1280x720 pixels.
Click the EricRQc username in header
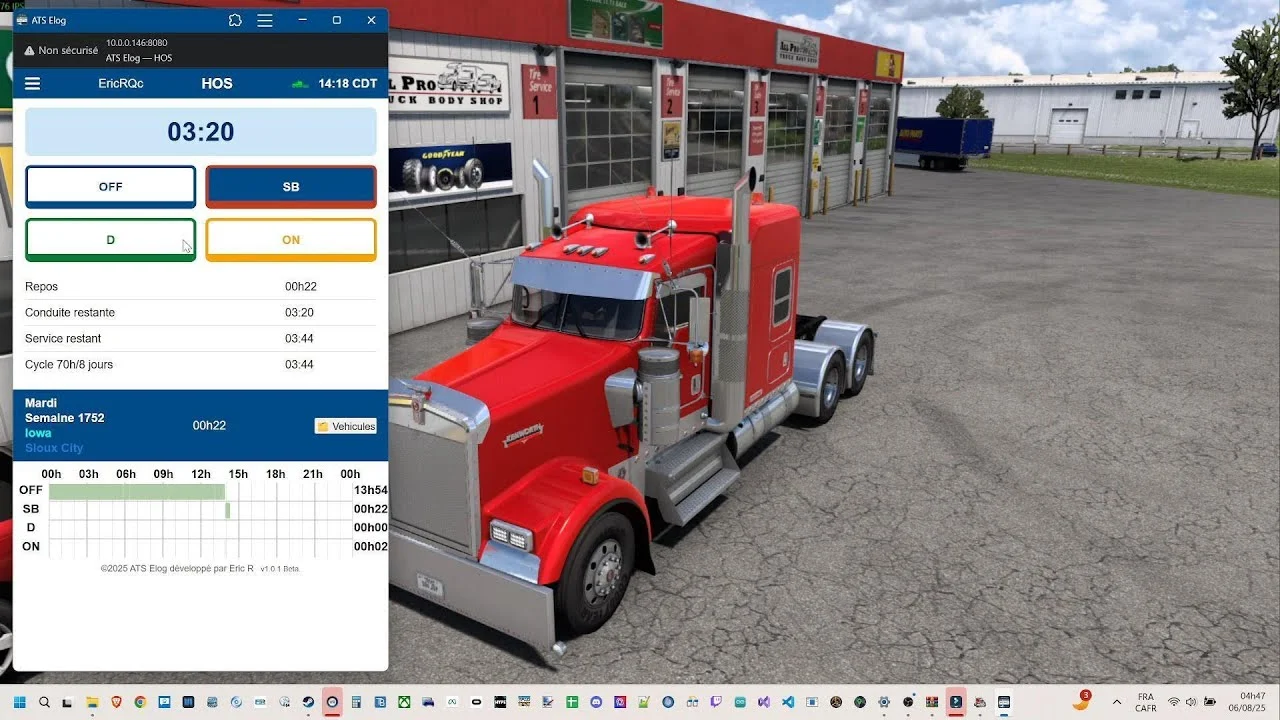tap(121, 84)
